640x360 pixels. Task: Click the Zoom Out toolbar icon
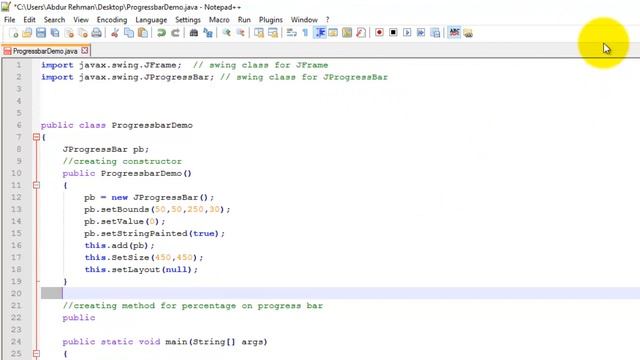(x=240, y=33)
